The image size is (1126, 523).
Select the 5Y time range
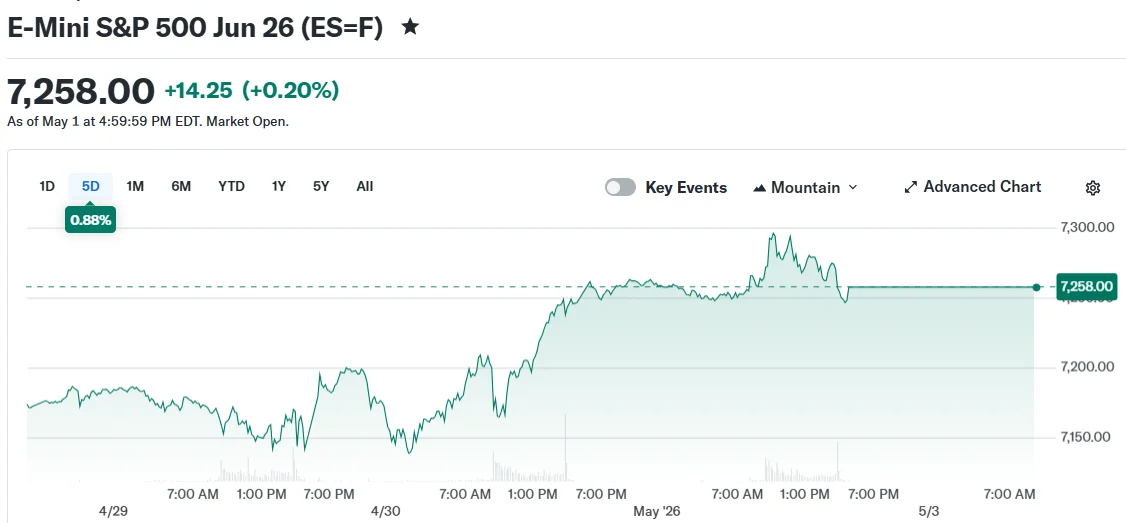click(321, 187)
